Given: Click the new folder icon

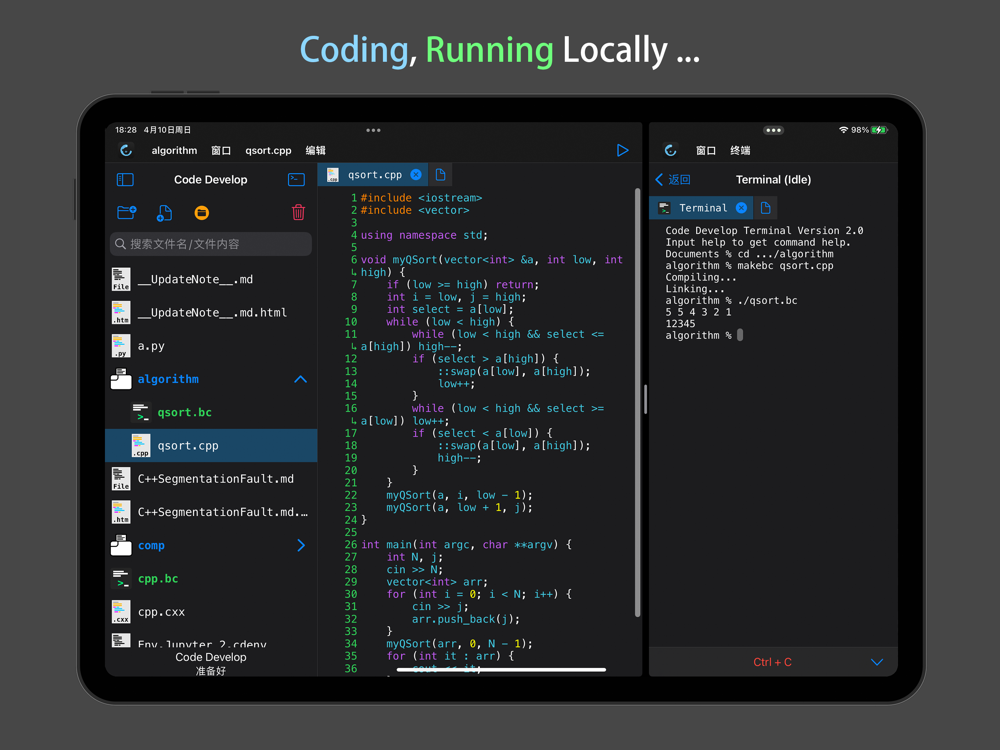Looking at the screenshot, I should click(126, 212).
